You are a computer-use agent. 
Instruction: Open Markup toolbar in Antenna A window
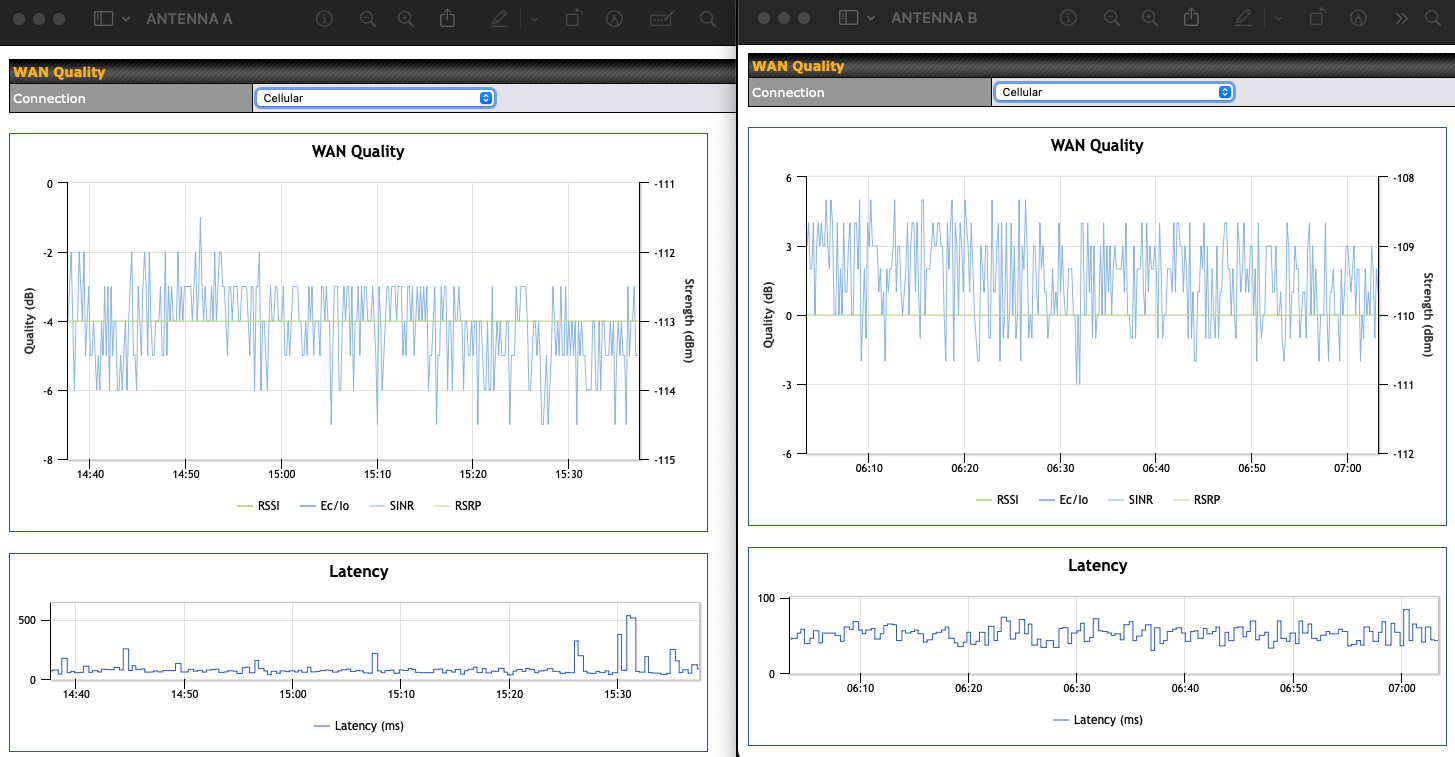click(x=615, y=19)
